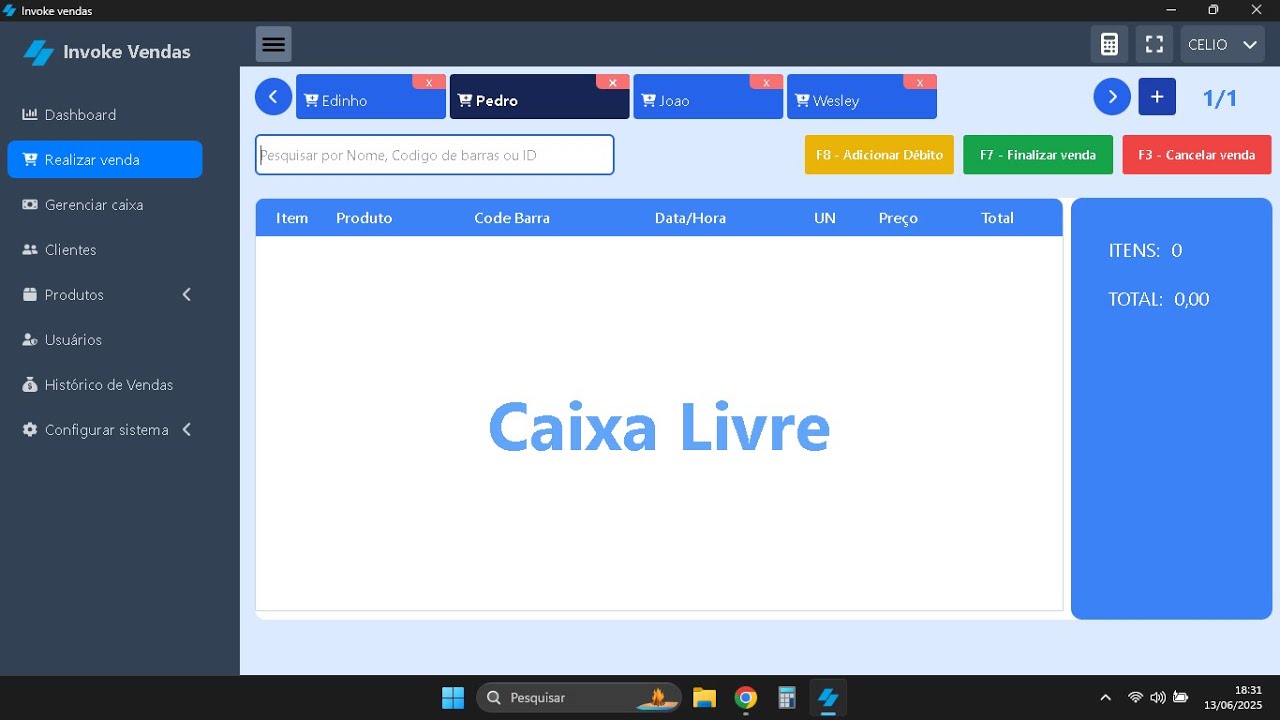Screen dimensions: 1280x720
Task: Focus the product search input field
Action: [434, 155]
